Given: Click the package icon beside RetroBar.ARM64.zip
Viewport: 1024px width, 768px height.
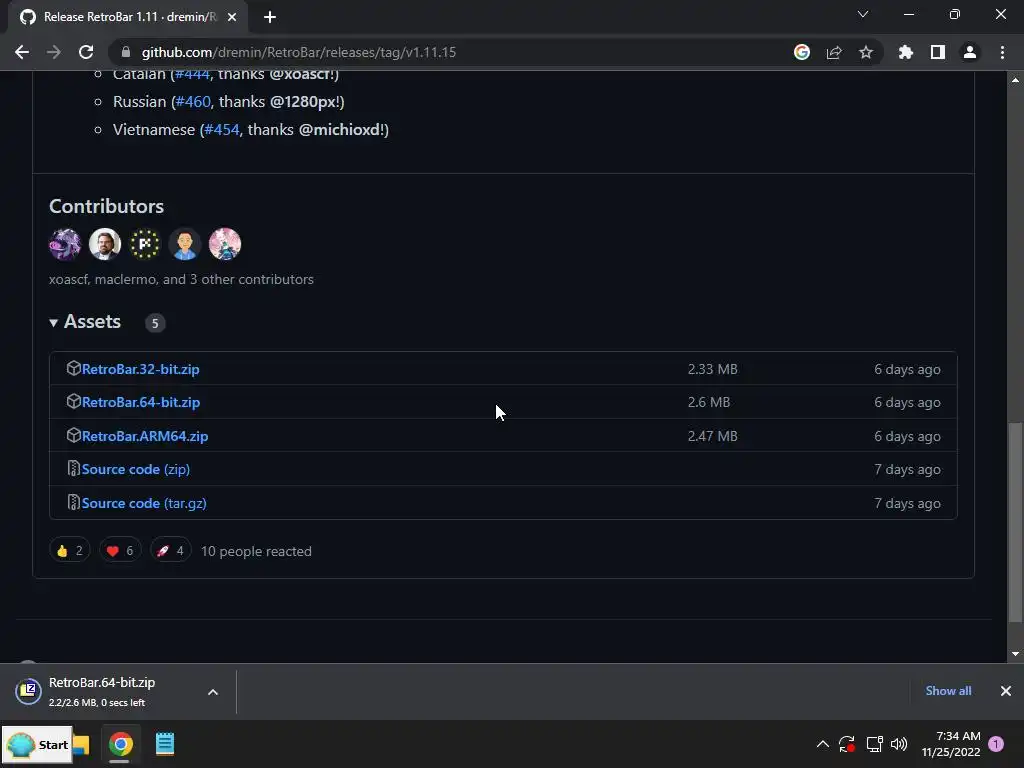Looking at the screenshot, I should (x=74, y=436).
